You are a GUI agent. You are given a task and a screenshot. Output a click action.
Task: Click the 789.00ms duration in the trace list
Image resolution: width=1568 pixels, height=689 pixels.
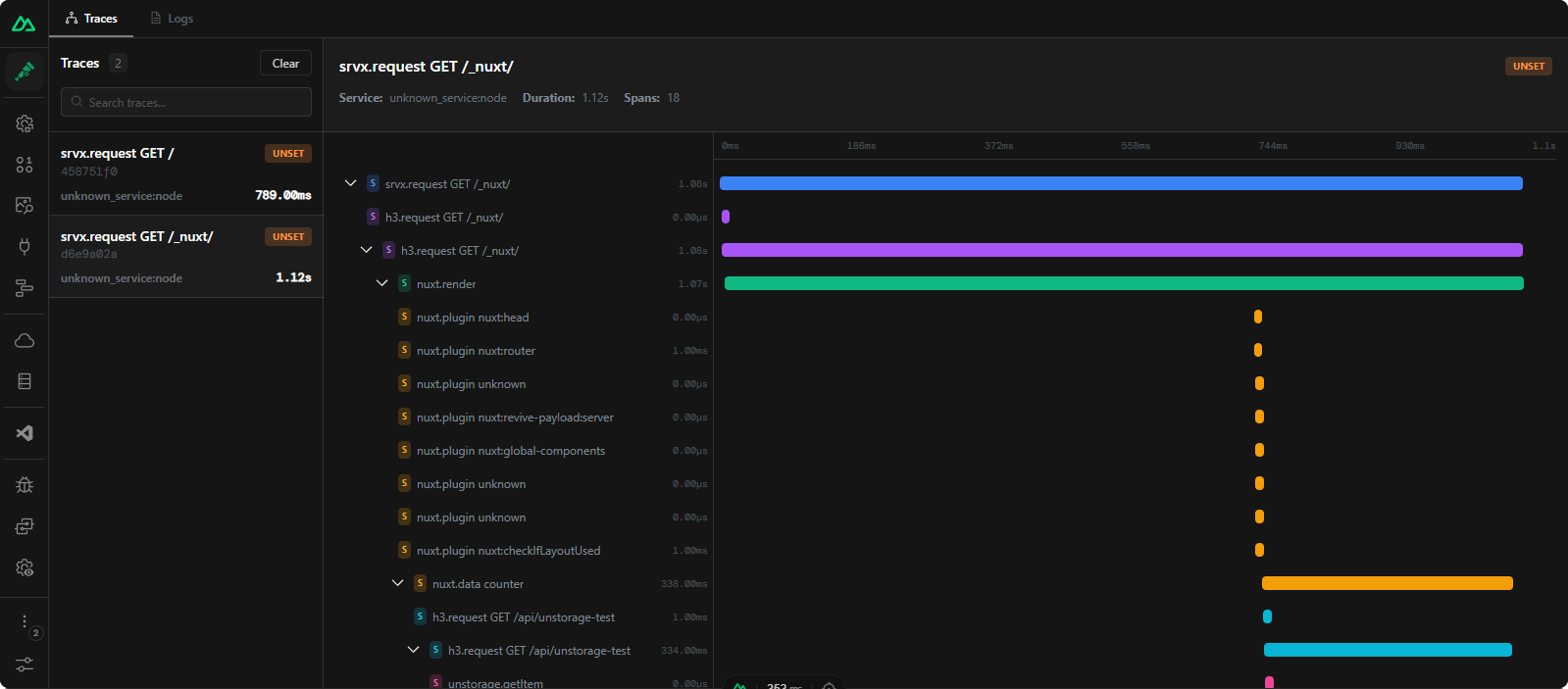[283, 195]
